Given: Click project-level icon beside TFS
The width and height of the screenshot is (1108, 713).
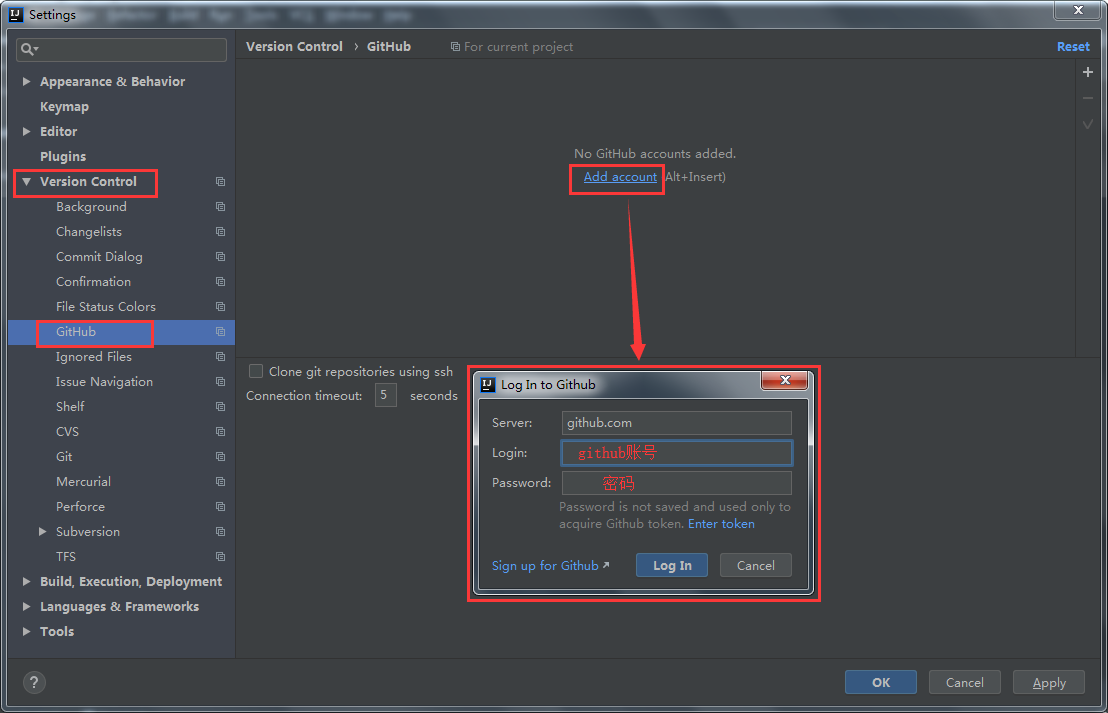Looking at the screenshot, I should click(x=220, y=557).
